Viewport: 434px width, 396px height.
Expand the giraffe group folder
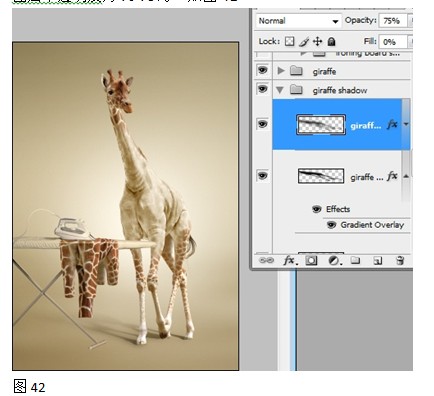pyautogui.click(x=281, y=71)
